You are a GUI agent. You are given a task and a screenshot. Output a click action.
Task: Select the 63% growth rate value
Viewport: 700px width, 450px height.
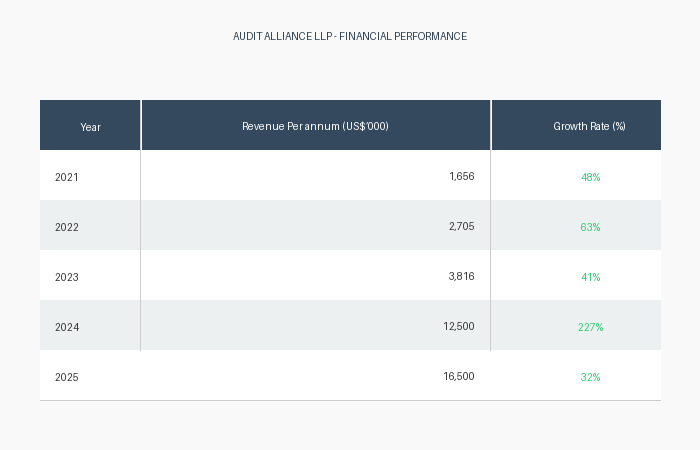point(590,227)
